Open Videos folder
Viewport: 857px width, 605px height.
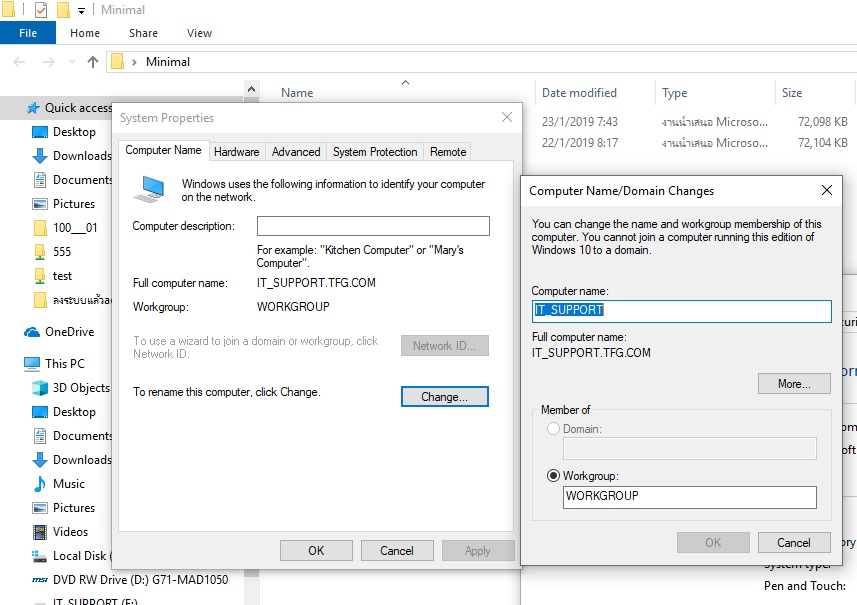pos(60,532)
